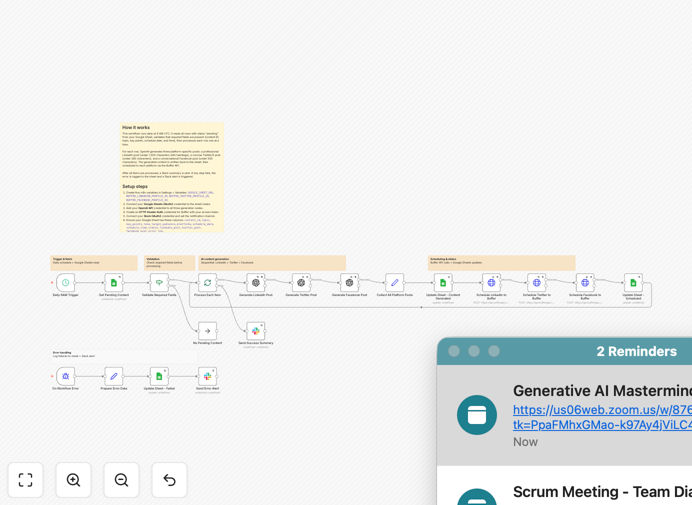This screenshot has height=505, width=692.
Task: Select the Generate LinkedIn Post OpenAI node
Action: coord(256,283)
